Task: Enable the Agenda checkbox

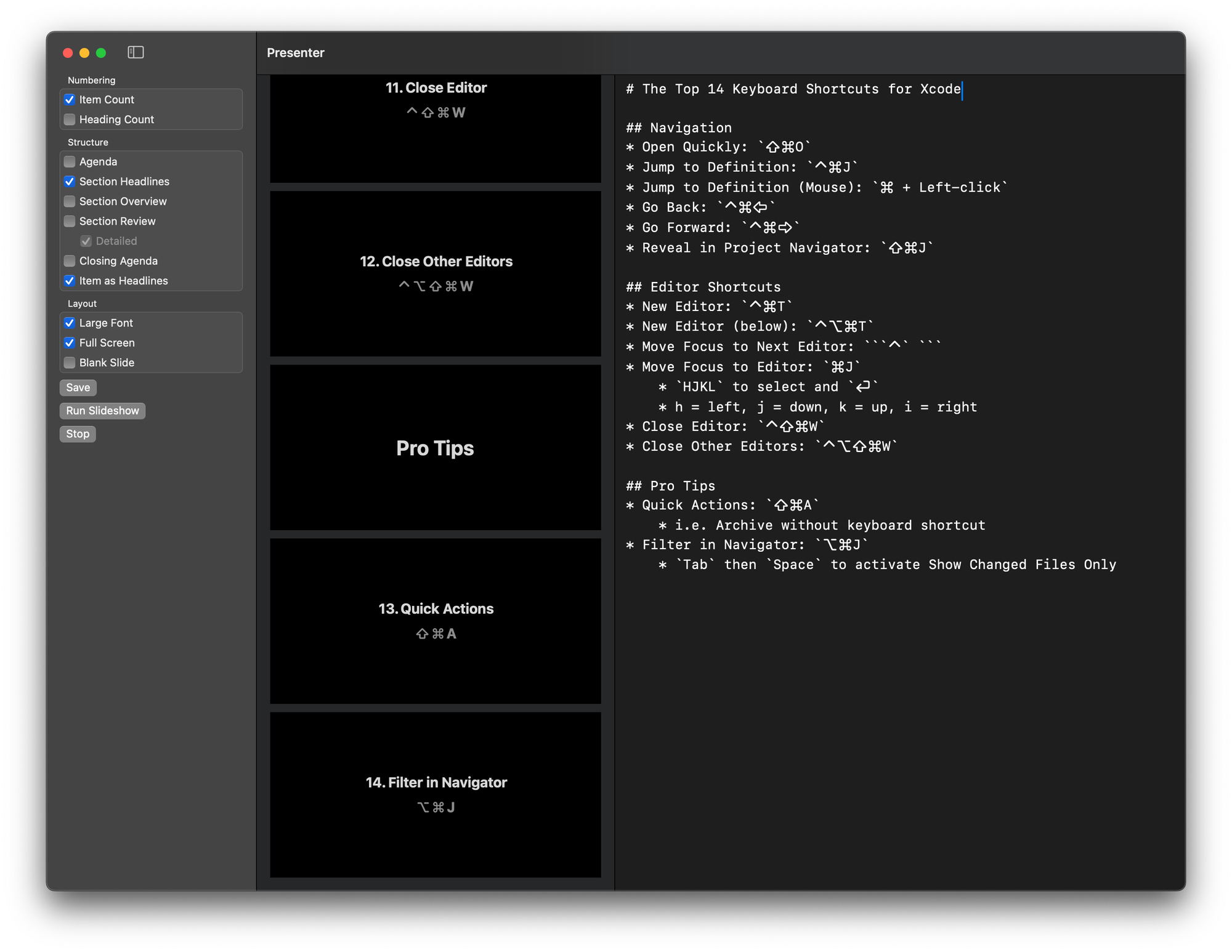Action: tap(70, 162)
